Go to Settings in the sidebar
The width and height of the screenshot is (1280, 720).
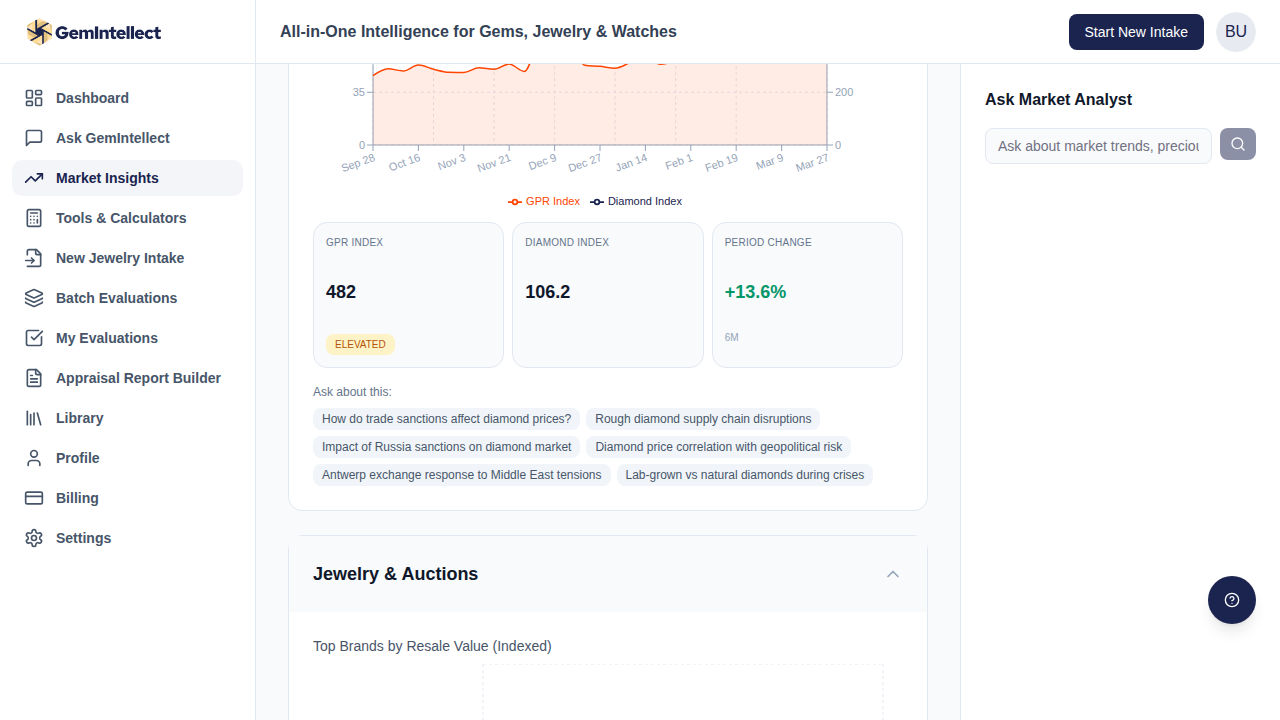(84, 538)
